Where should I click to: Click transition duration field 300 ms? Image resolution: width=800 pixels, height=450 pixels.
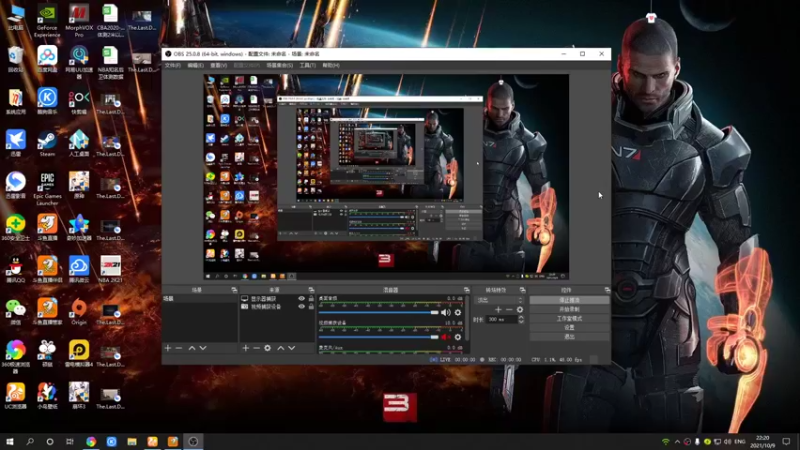click(502, 319)
